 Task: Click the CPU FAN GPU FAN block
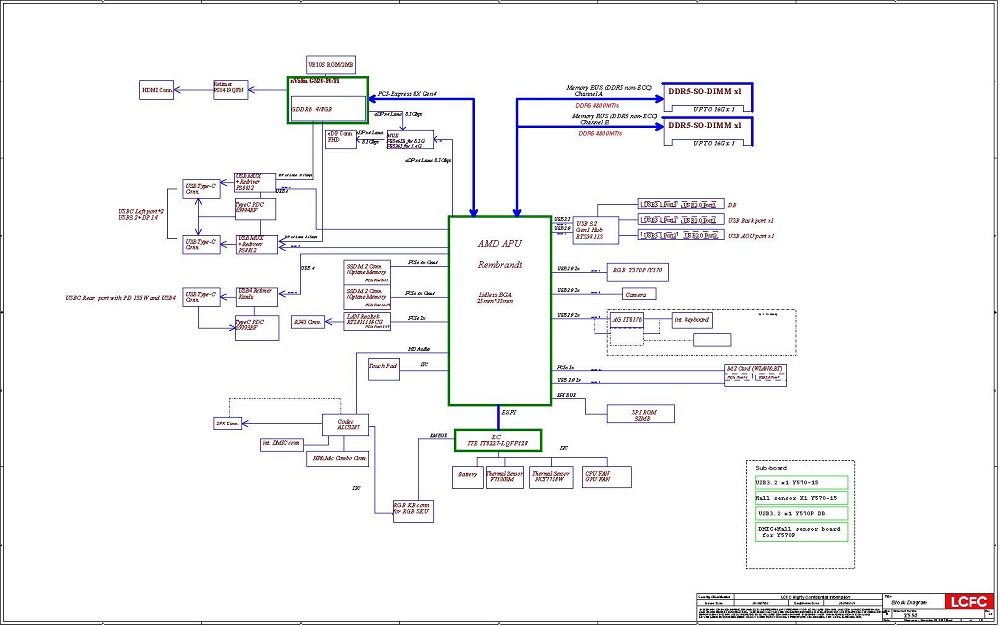click(597, 476)
